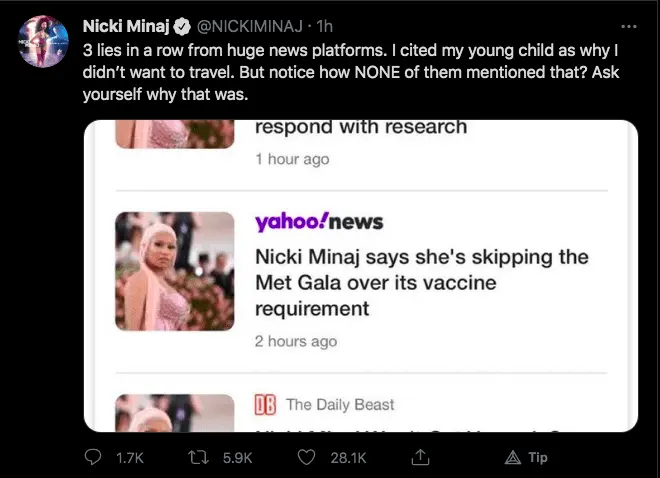Open the @NICKIMINAJ handle link
This screenshot has height=478, width=660.
pos(242,26)
